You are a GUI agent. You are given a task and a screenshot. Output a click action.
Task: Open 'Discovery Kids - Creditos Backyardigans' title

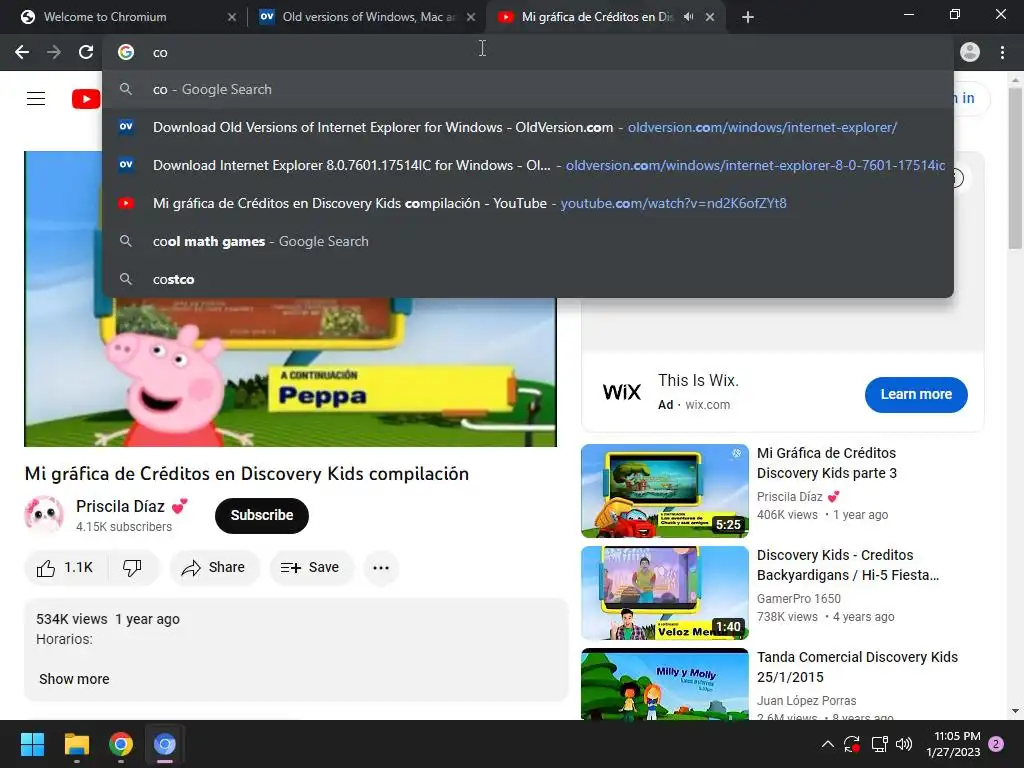(848, 565)
